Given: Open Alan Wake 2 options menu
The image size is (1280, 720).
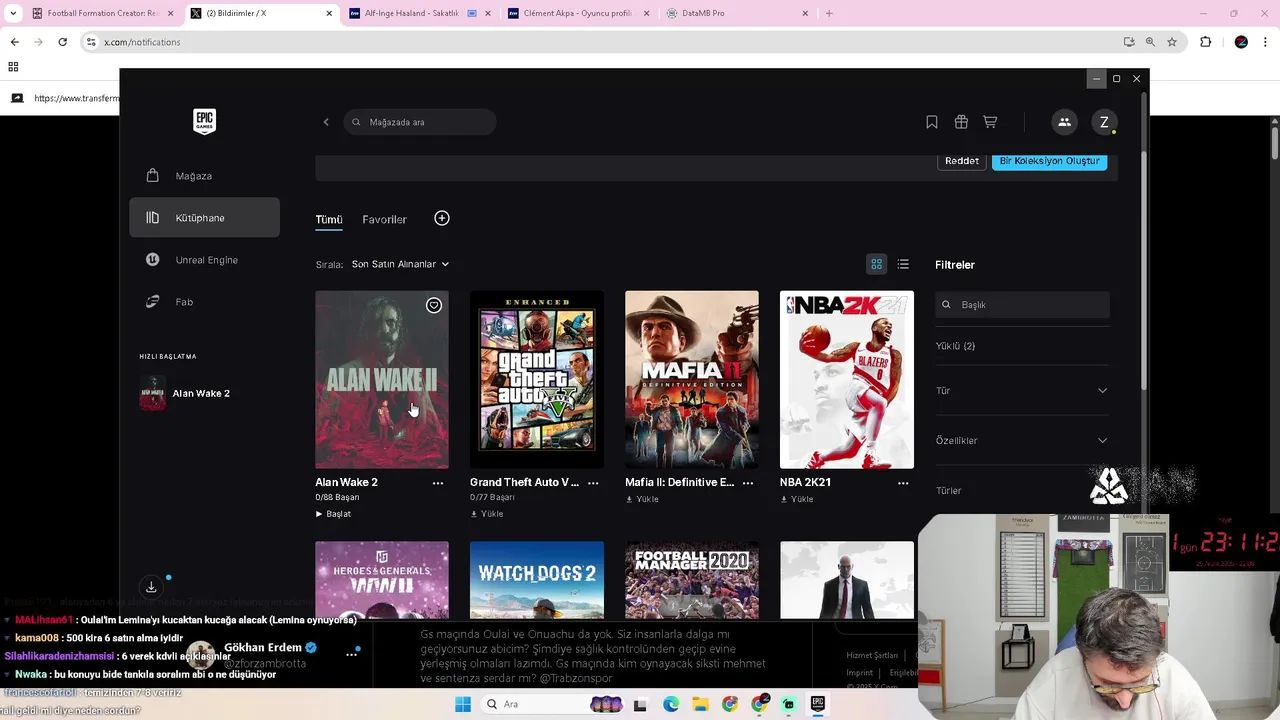Looking at the screenshot, I should (x=438, y=483).
